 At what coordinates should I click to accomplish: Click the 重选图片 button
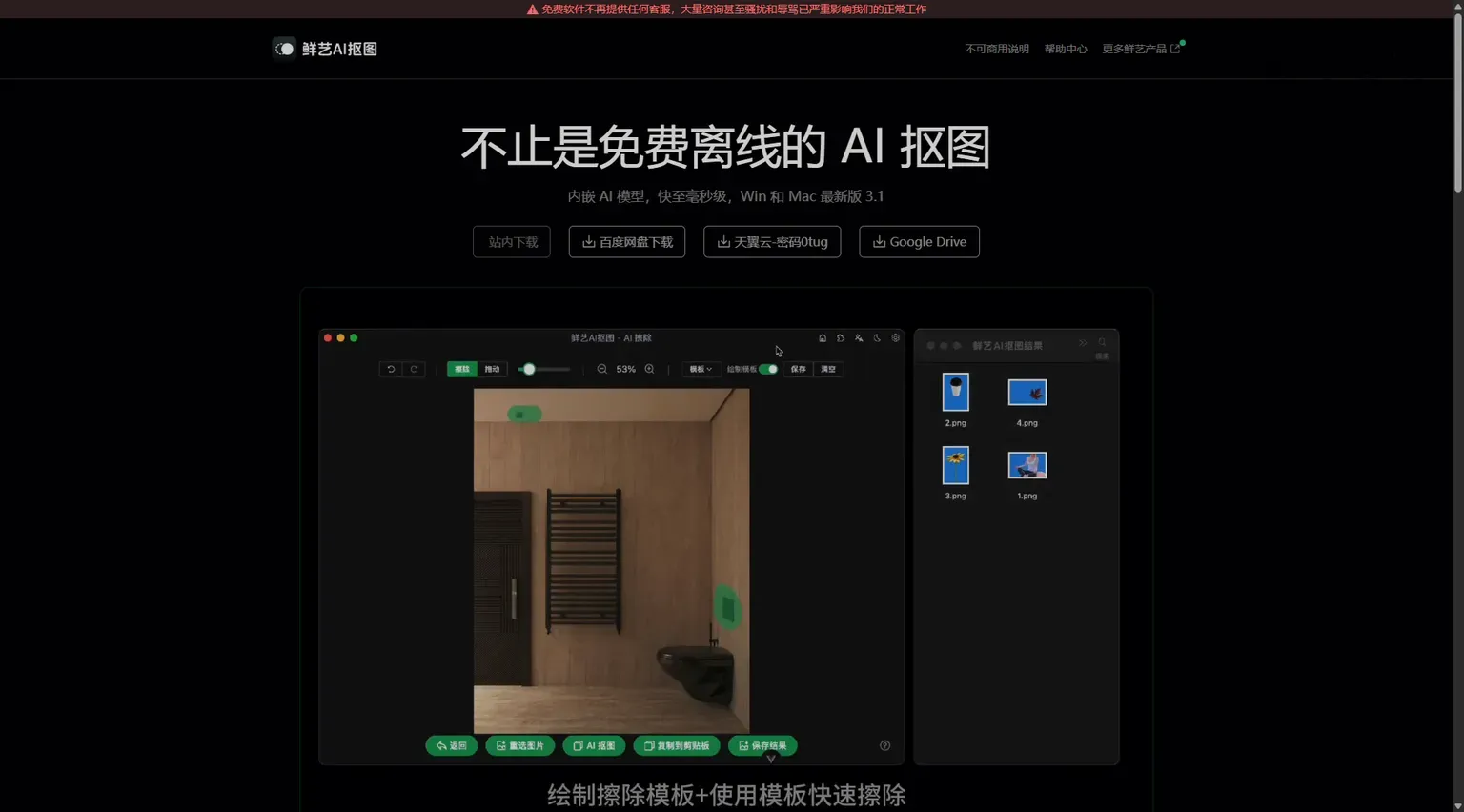click(x=520, y=745)
